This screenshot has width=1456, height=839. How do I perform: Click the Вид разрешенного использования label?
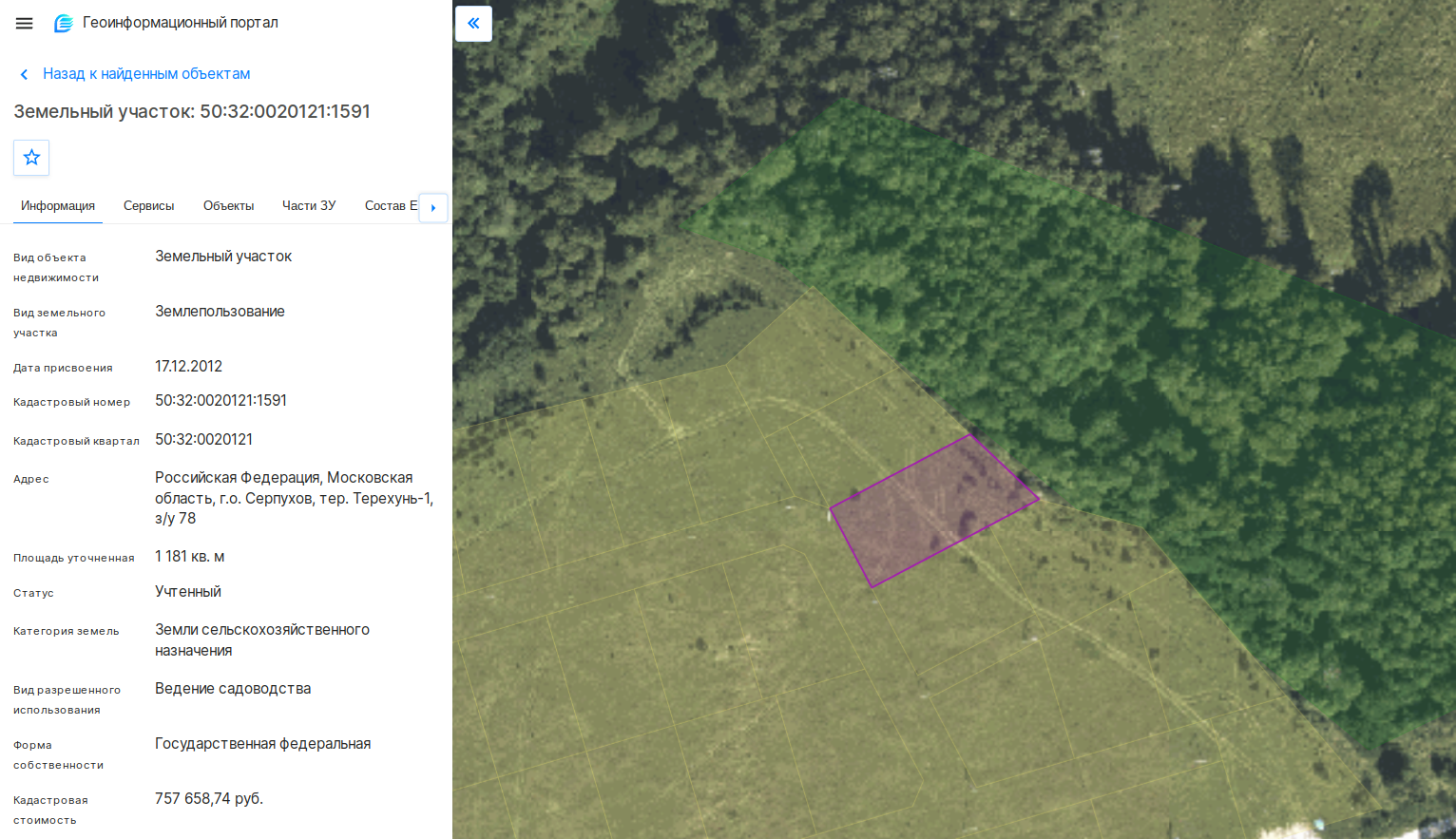pyautogui.click(x=67, y=700)
